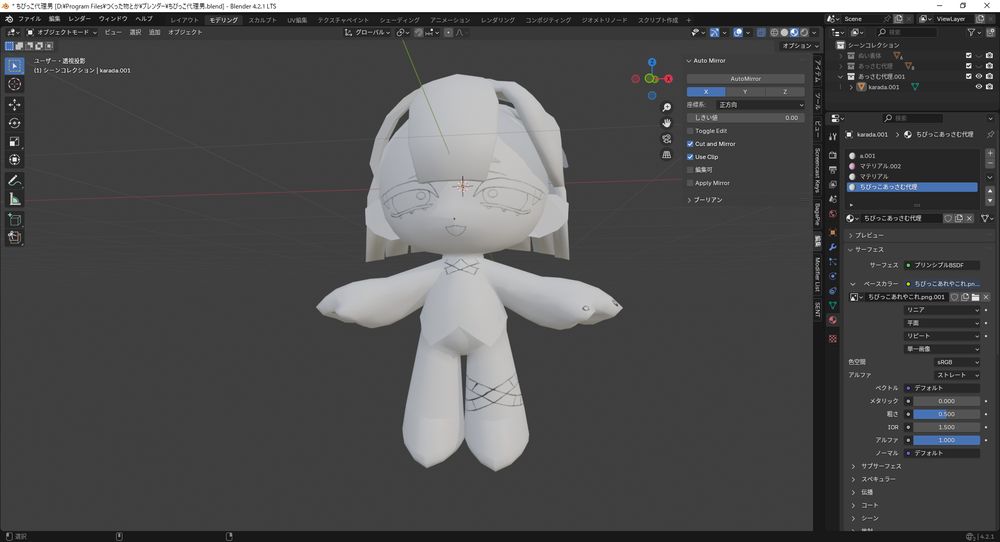Click the pan hand viewport icon
Image resolution: width=1000 pixels, height=542 pixels.
click(x=666, y=123)
